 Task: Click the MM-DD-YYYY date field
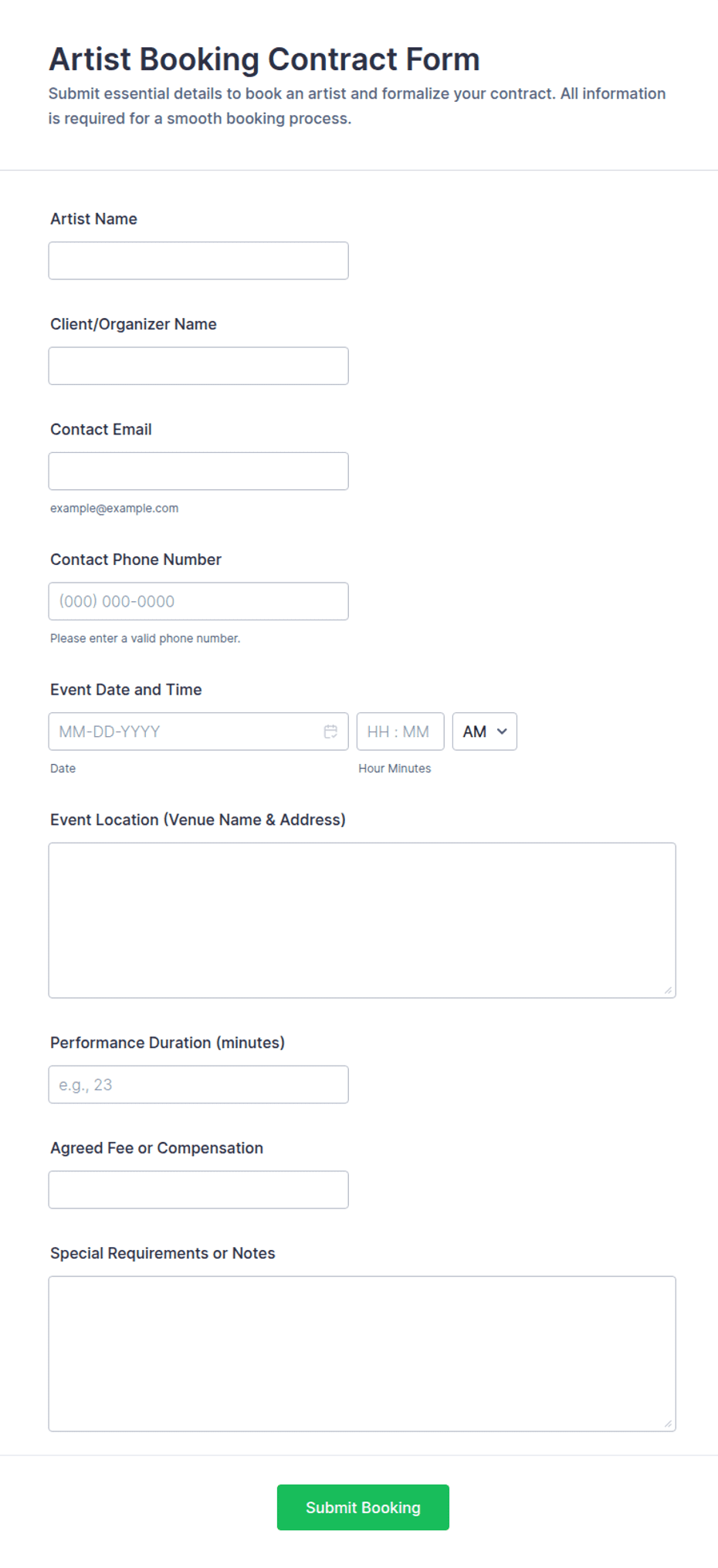click(x=198, y=732)
